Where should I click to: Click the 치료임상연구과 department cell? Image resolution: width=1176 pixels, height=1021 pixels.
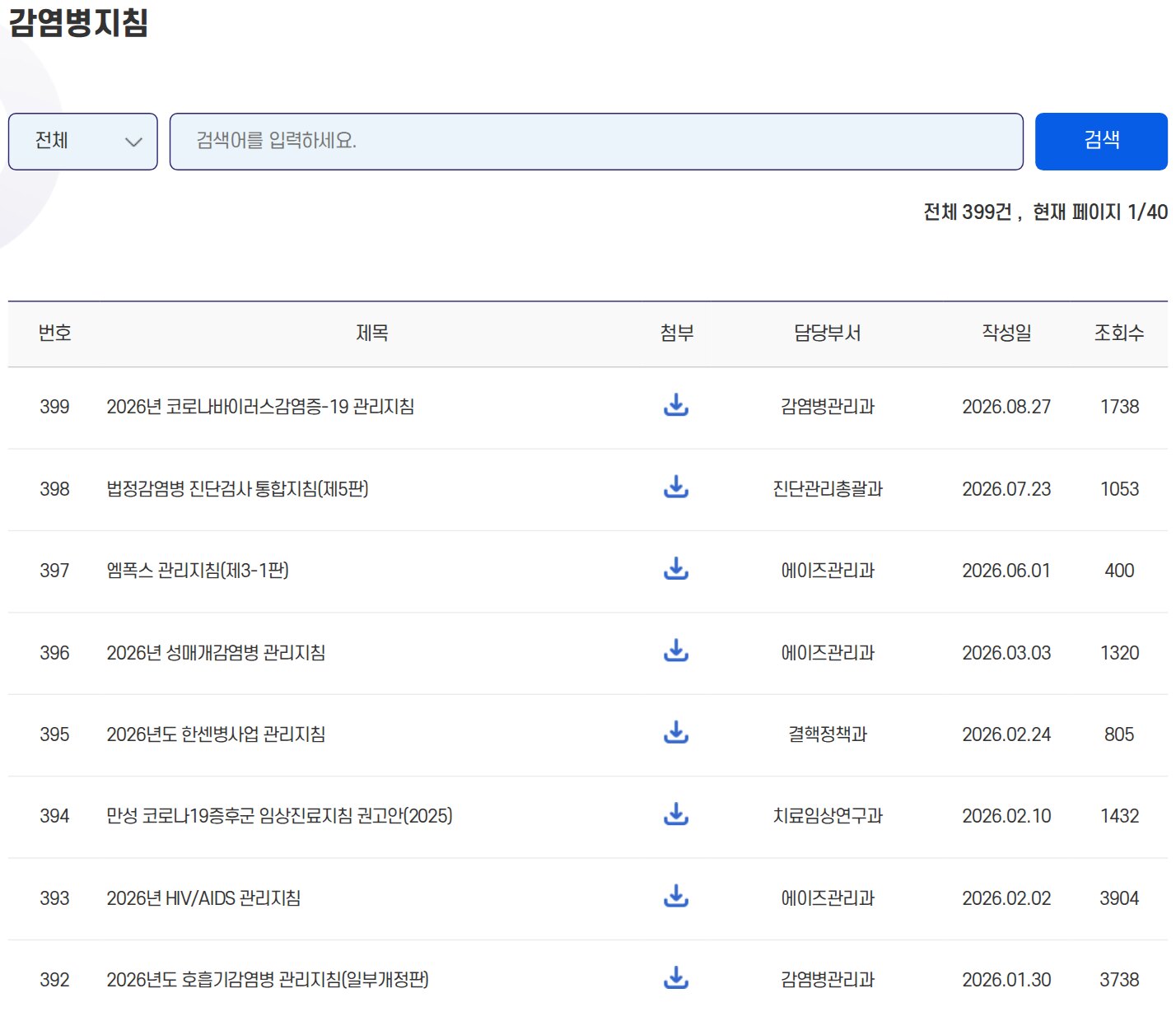828,816
